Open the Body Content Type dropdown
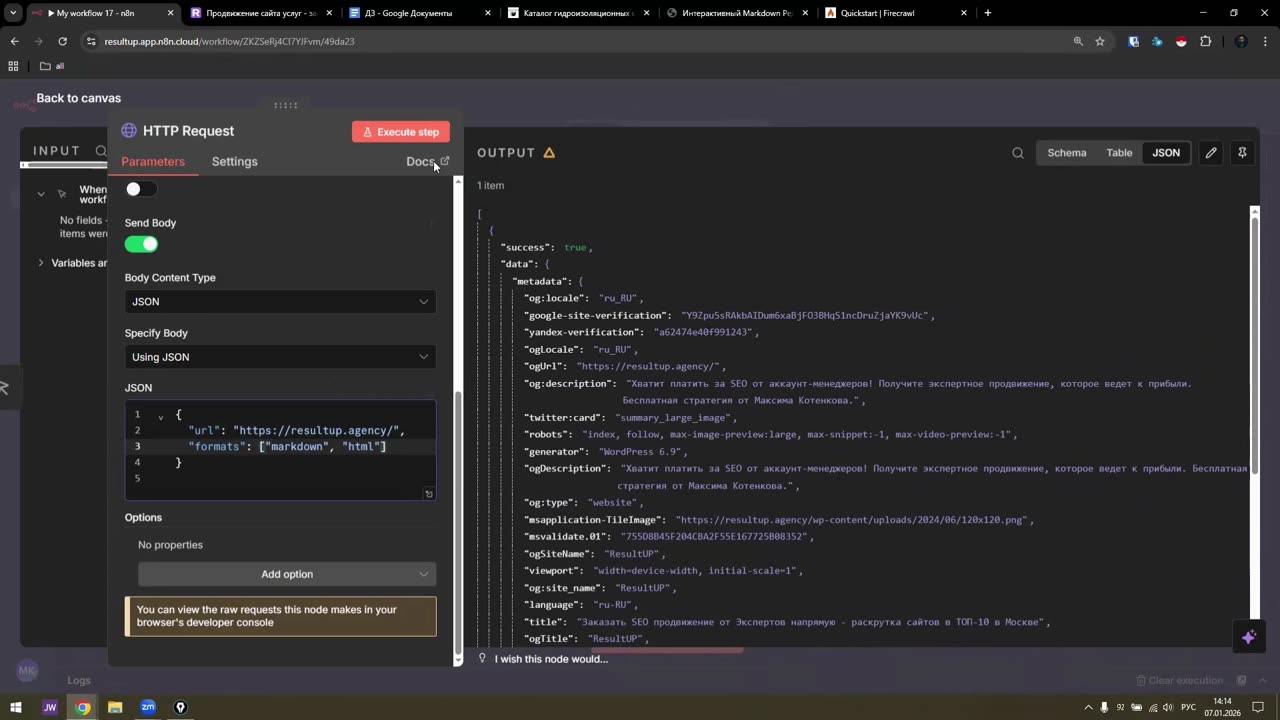1280x720 pixels. pyautogui.click(x=280, y=301)
